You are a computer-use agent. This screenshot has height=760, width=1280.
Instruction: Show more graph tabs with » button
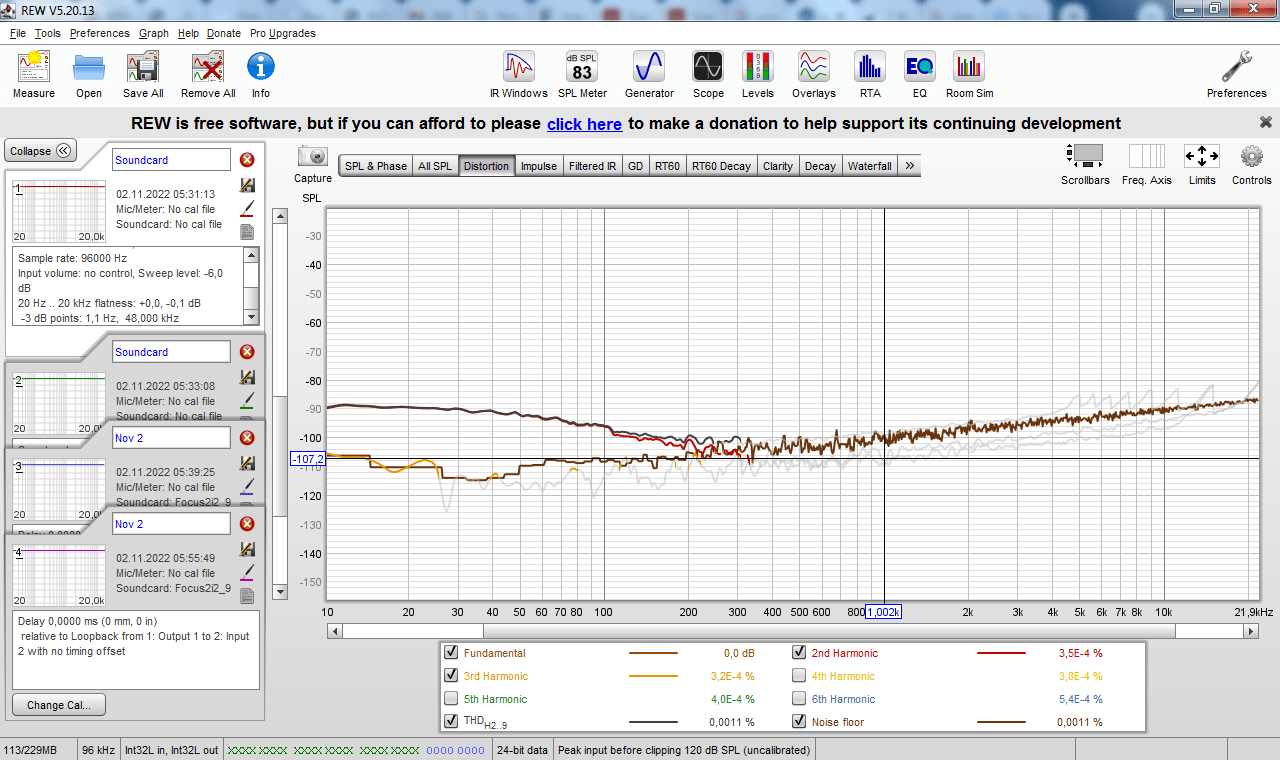coord(909,166)
